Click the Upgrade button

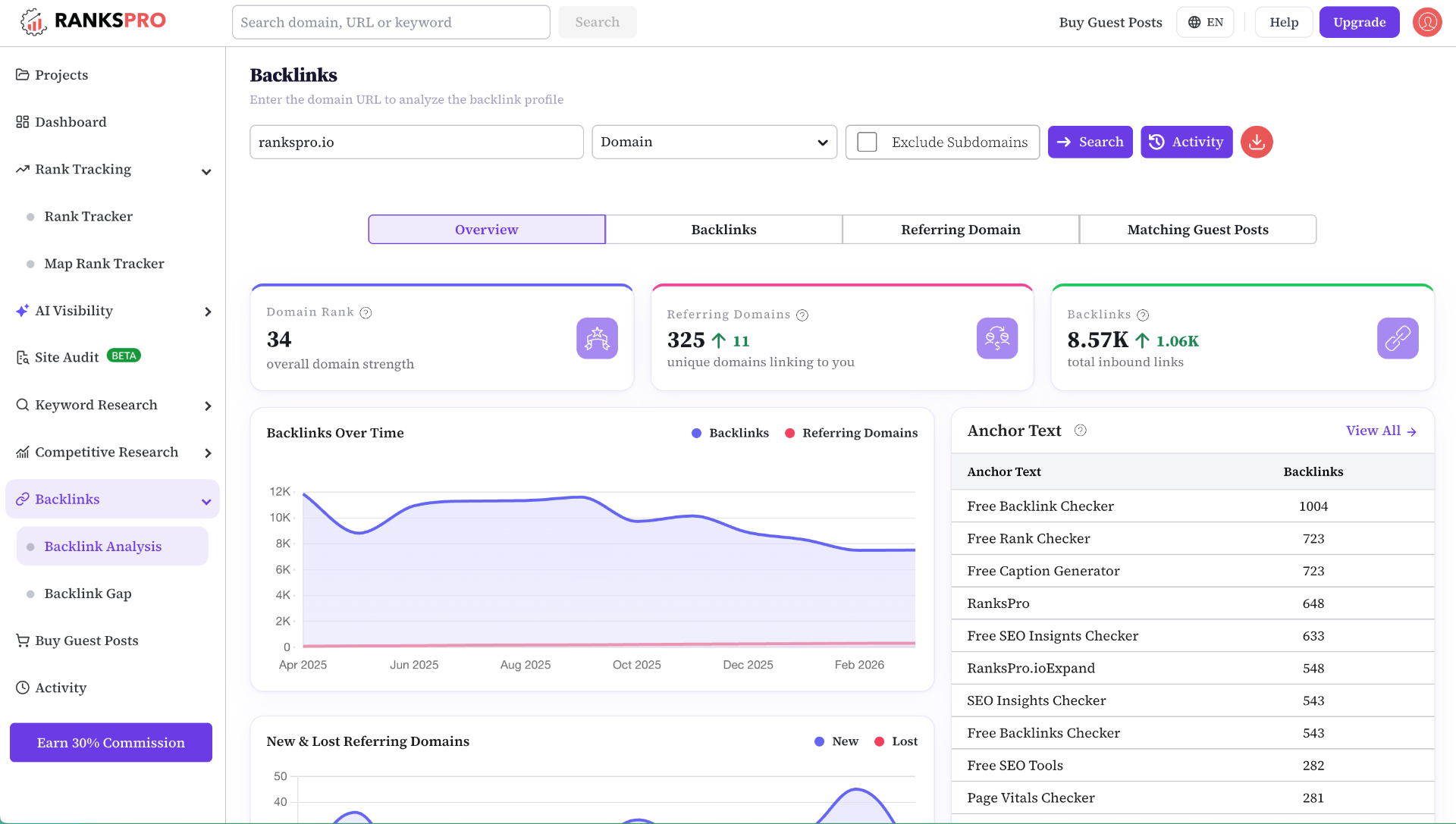[x=1359, y=22]
